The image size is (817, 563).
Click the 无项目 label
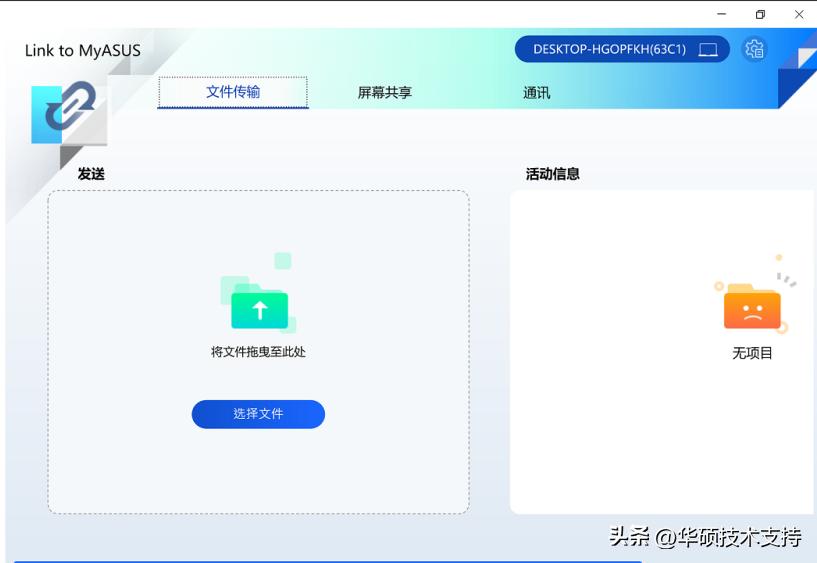(752, 353)
